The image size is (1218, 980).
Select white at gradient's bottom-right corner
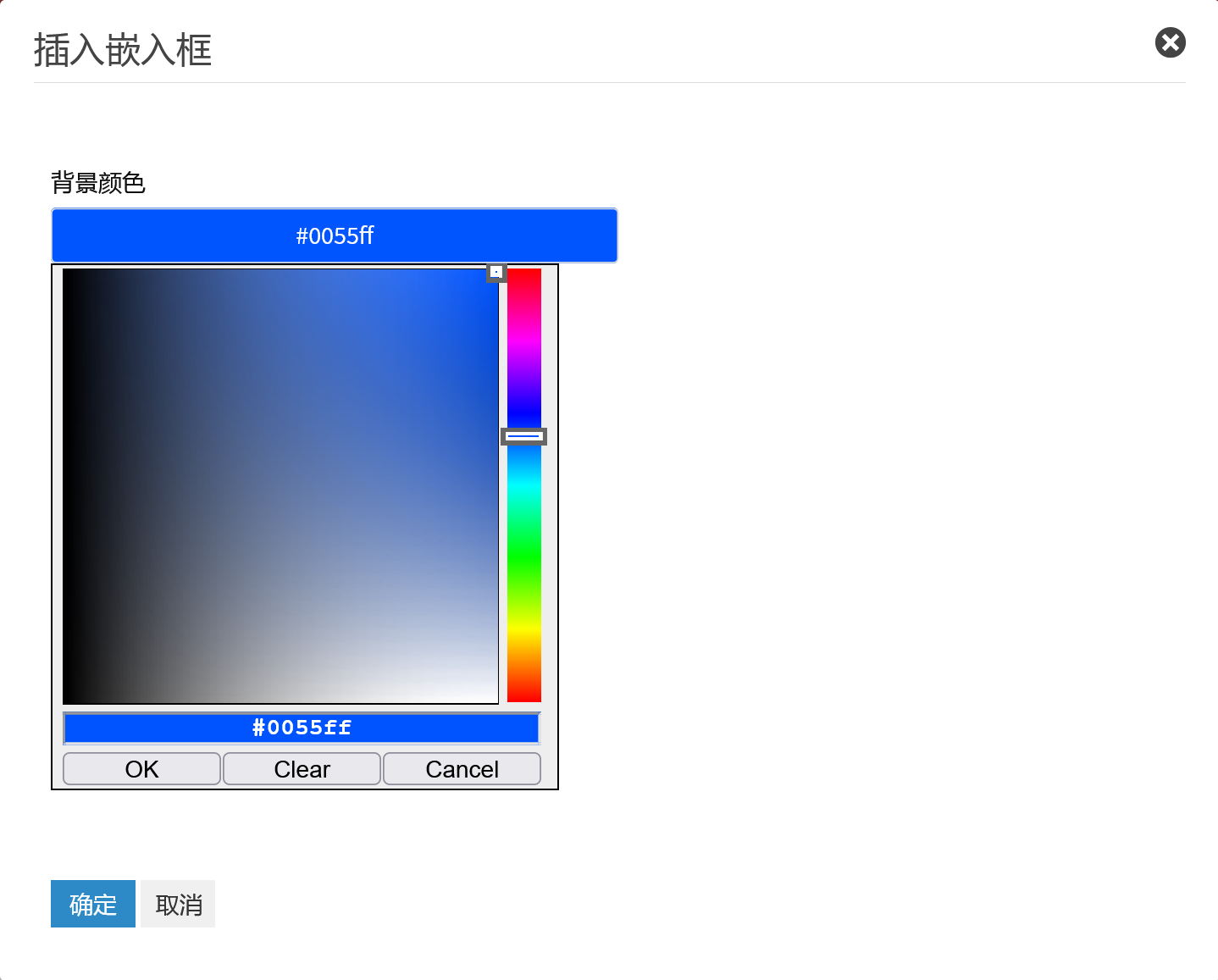(496, 700)
